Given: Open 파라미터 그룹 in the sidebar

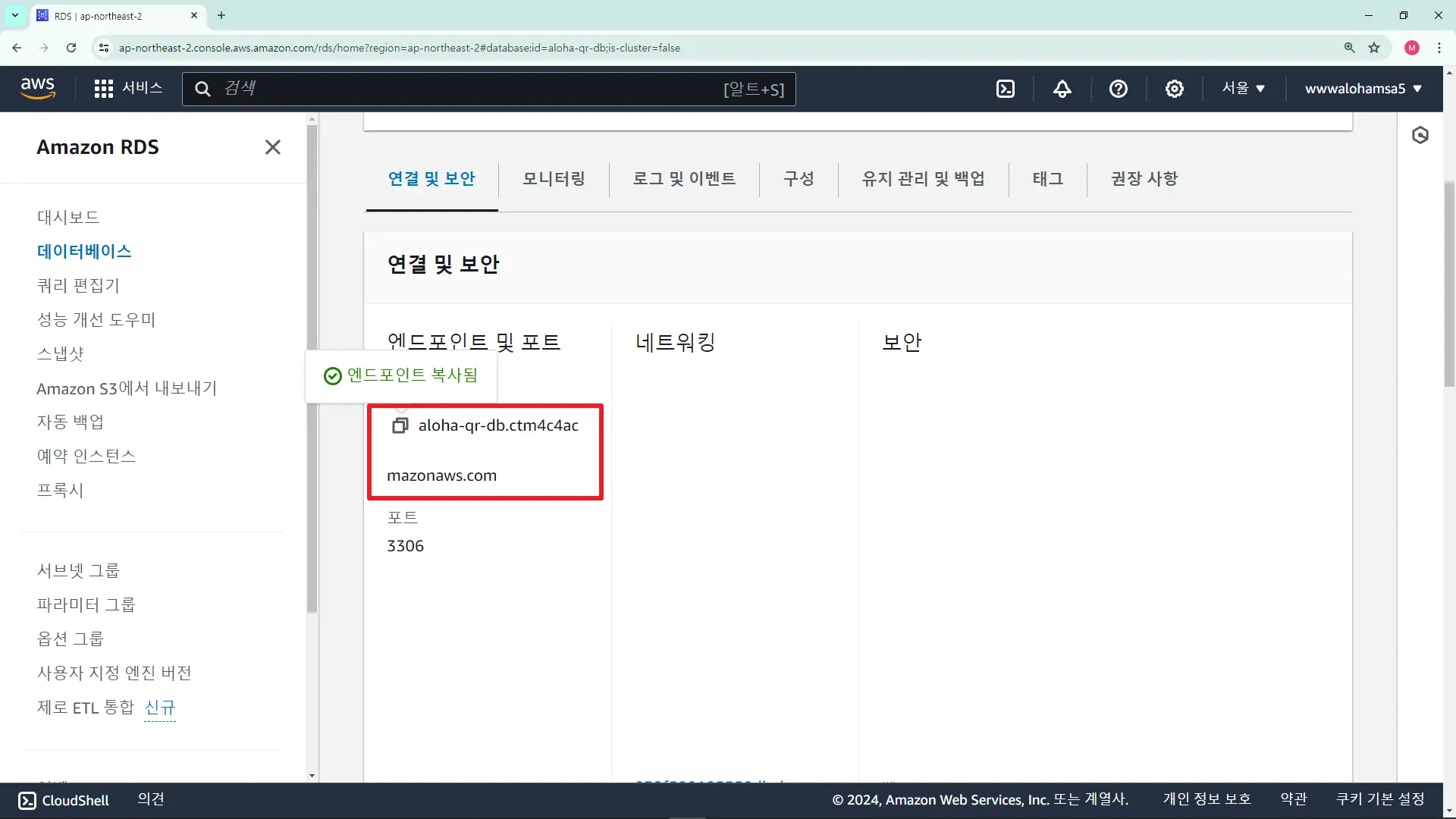Looking at the screenshot, I should pos(86,604).
